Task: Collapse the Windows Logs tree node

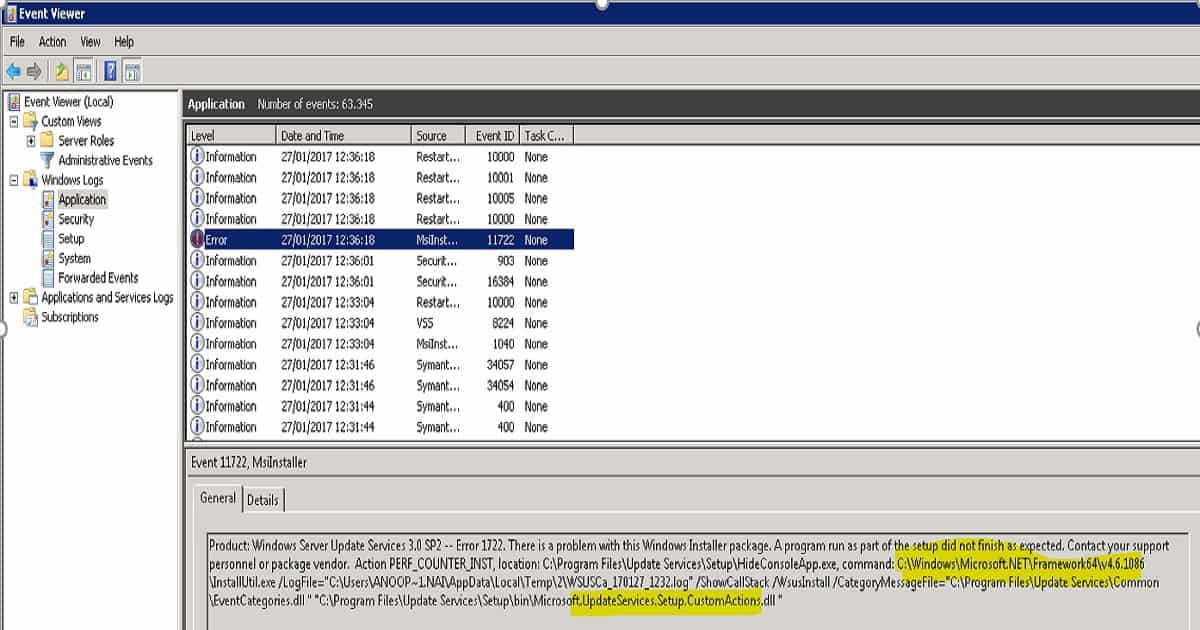Action: (x=14, y=180)
